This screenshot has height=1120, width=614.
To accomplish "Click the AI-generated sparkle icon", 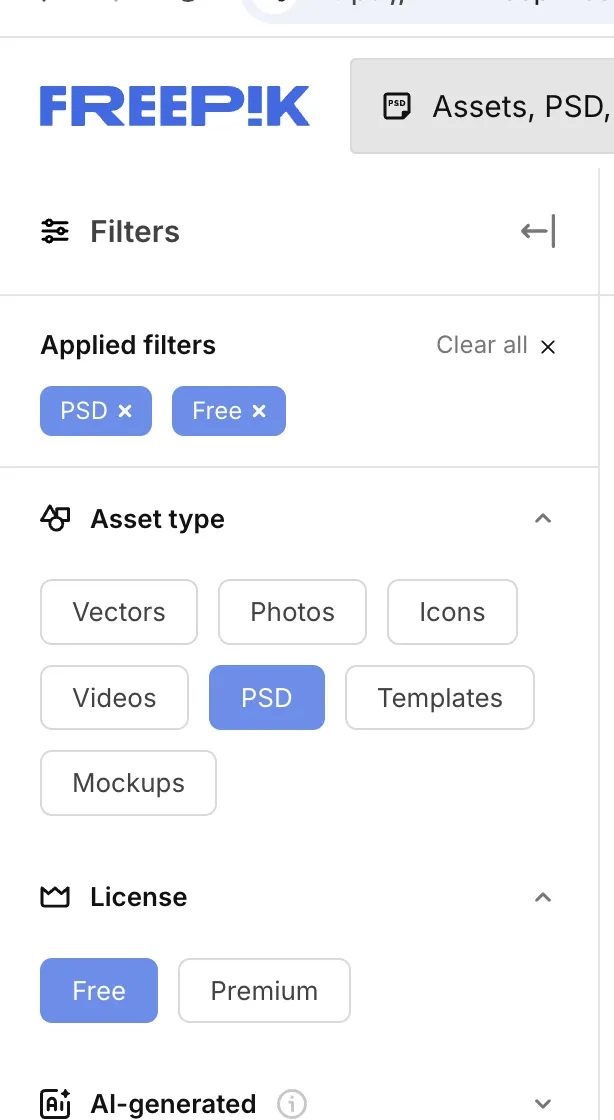I will tap(55, 1104).
